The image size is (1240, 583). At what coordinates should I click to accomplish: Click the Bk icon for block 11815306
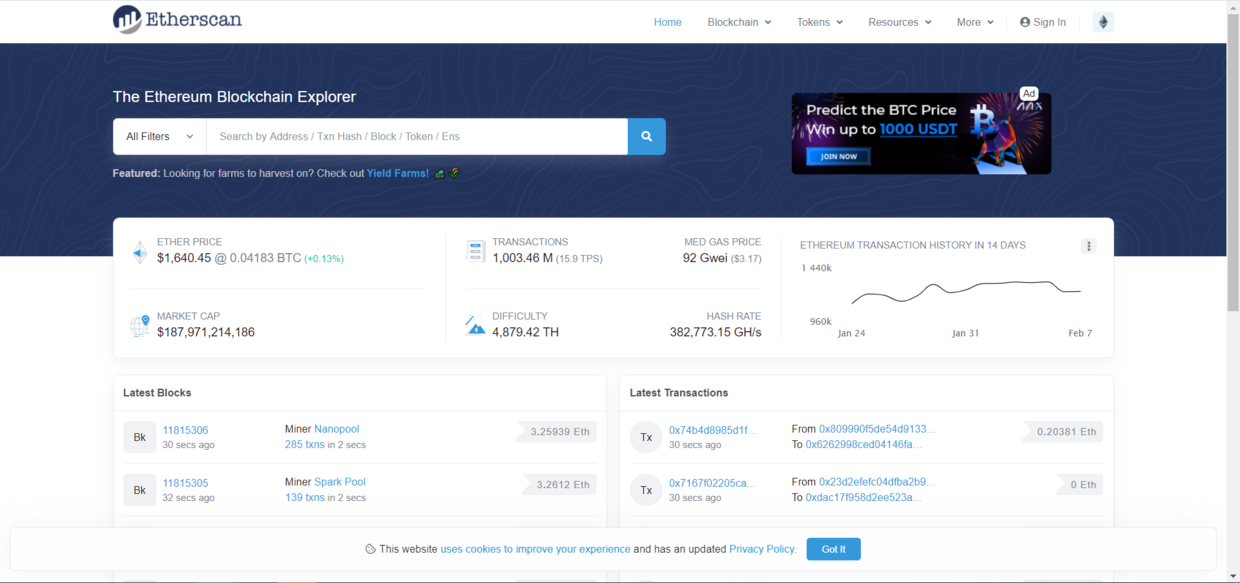[x=139, y=437]
